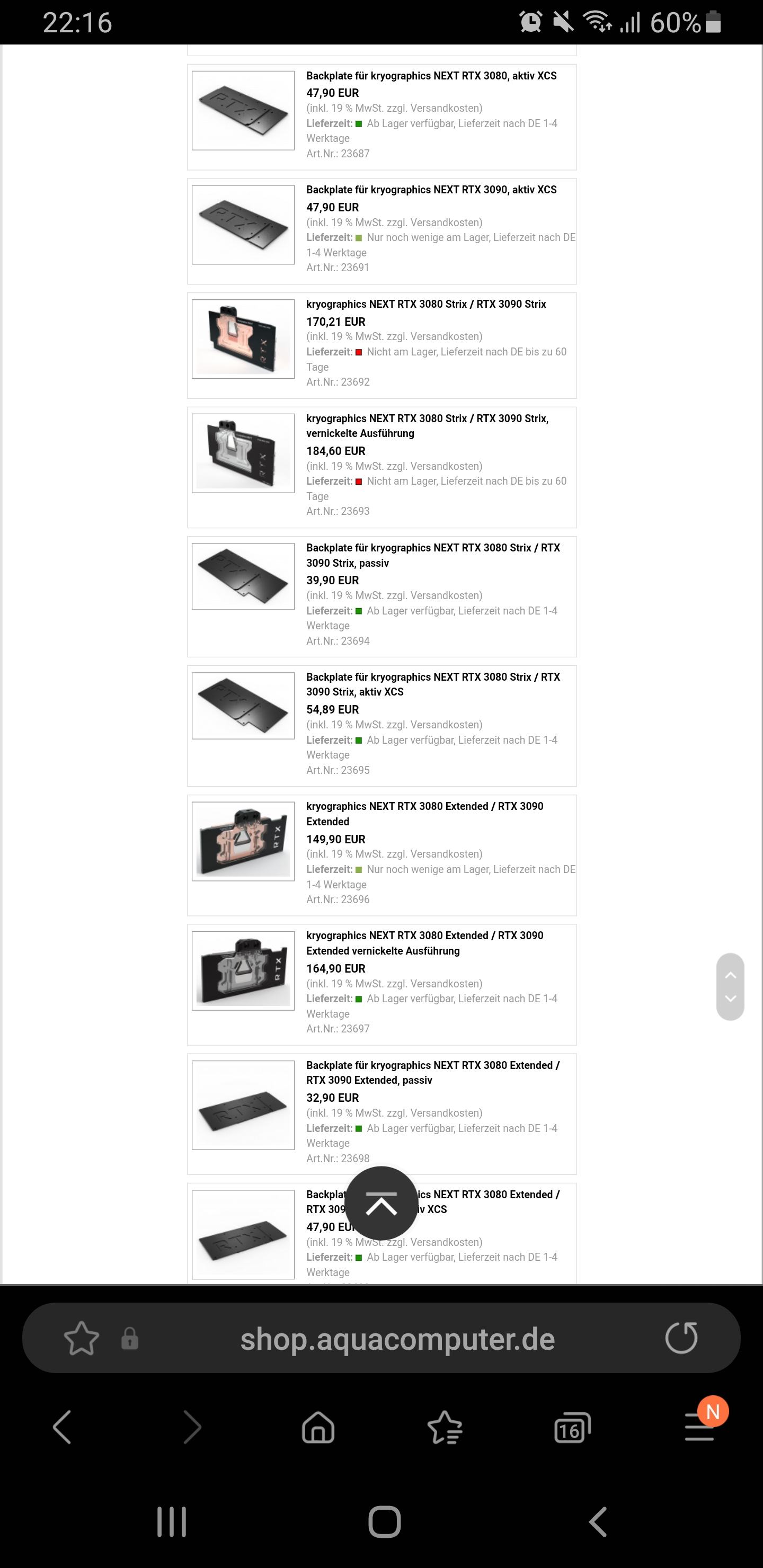Open the browser hamburger menu
This screenshot has height=1568, width=763.
pyautogui.click(x=699, y=1428)
